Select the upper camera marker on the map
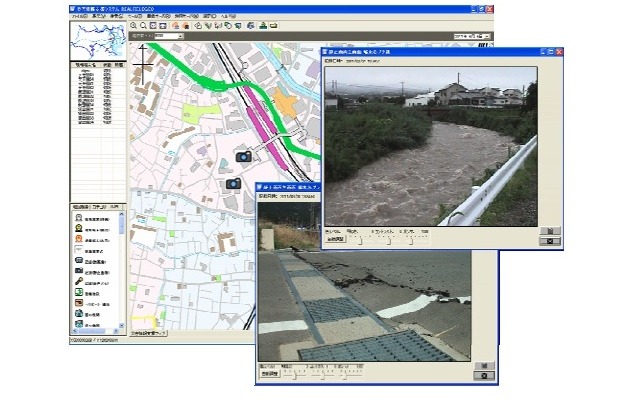This screenshot has width=640, height=400. coord(244,156)
